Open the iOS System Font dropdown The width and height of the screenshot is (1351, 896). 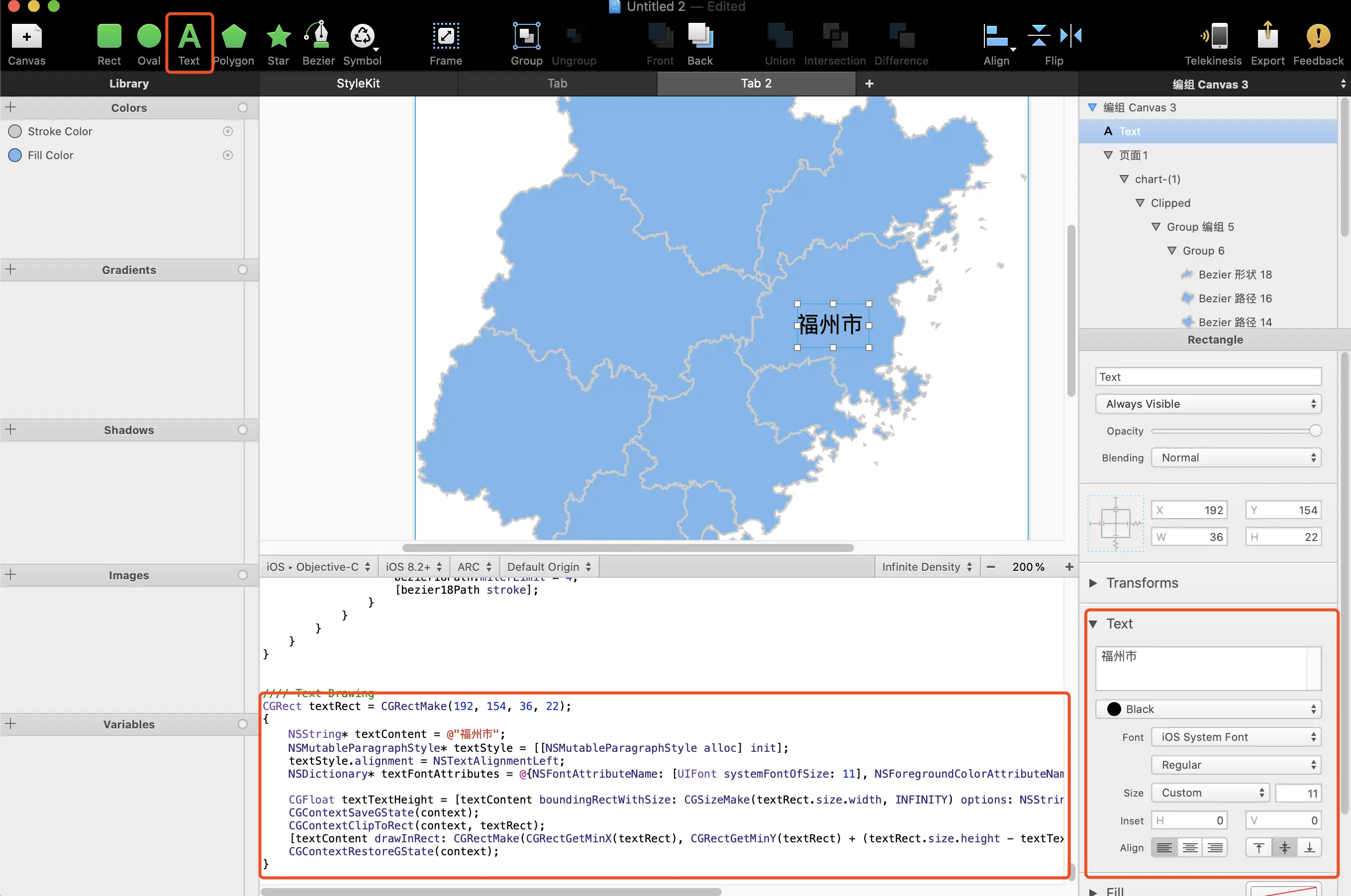(1236, 737)
